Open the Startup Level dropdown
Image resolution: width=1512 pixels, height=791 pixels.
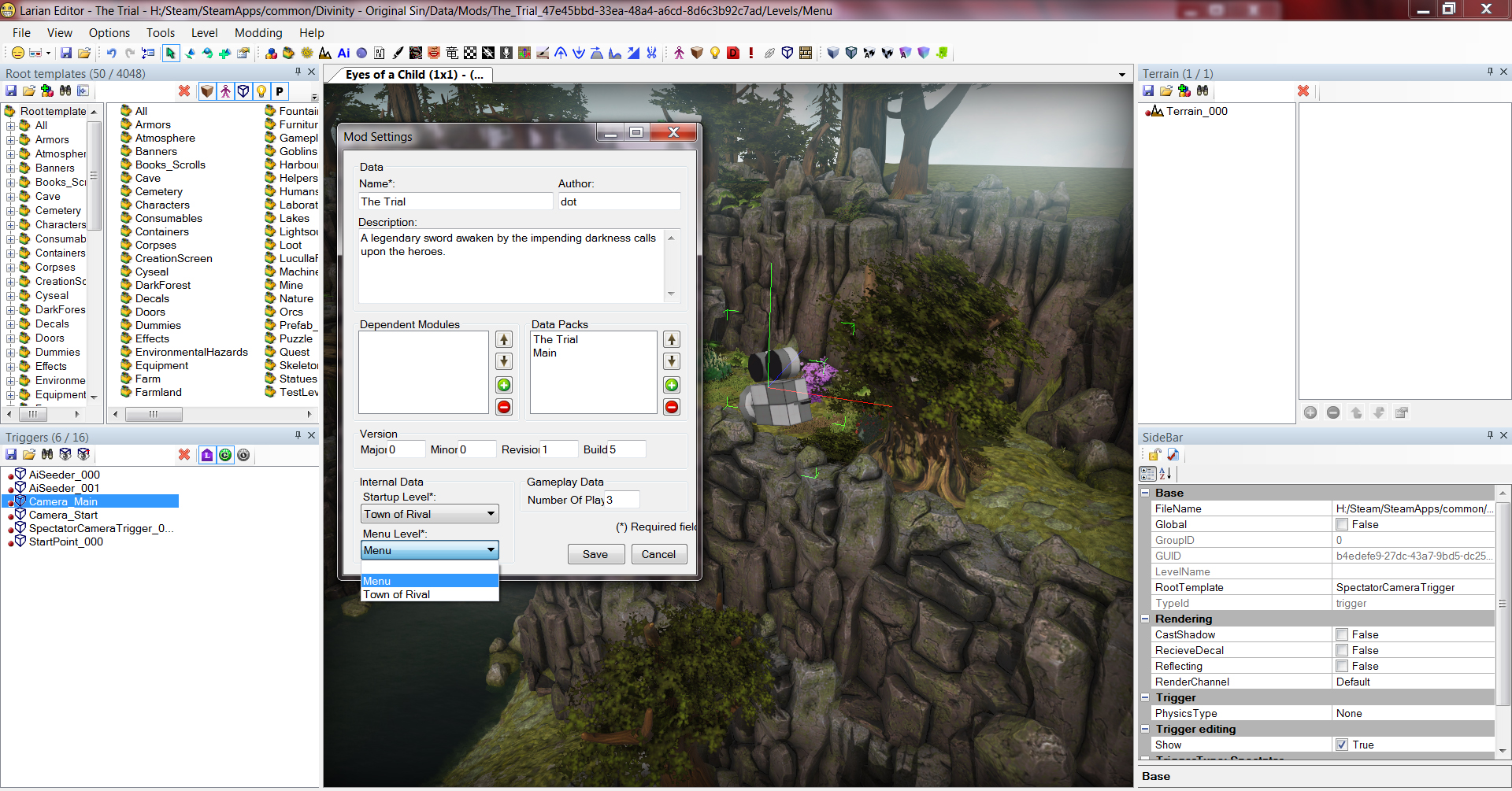[430, 514]
